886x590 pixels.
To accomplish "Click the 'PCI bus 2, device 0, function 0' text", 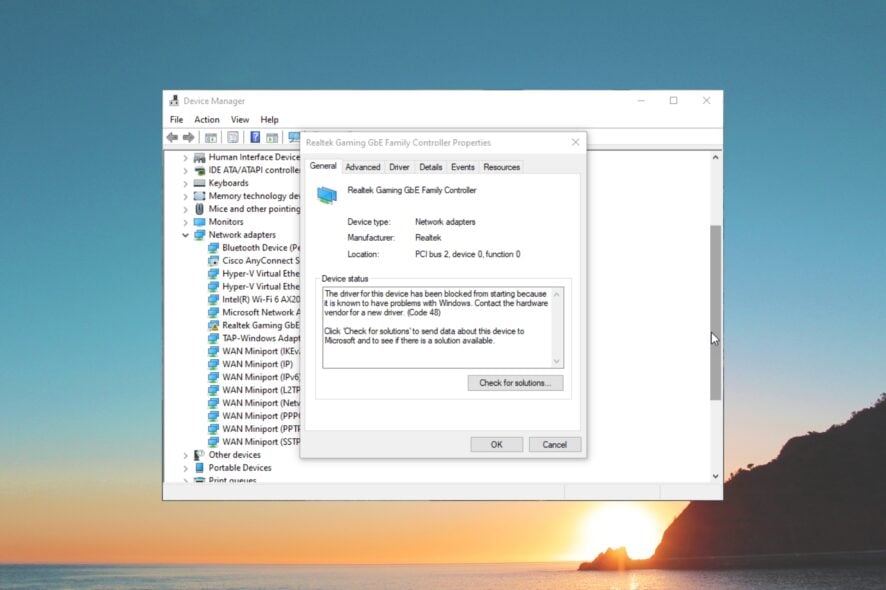I will click(x=468, y=254).
